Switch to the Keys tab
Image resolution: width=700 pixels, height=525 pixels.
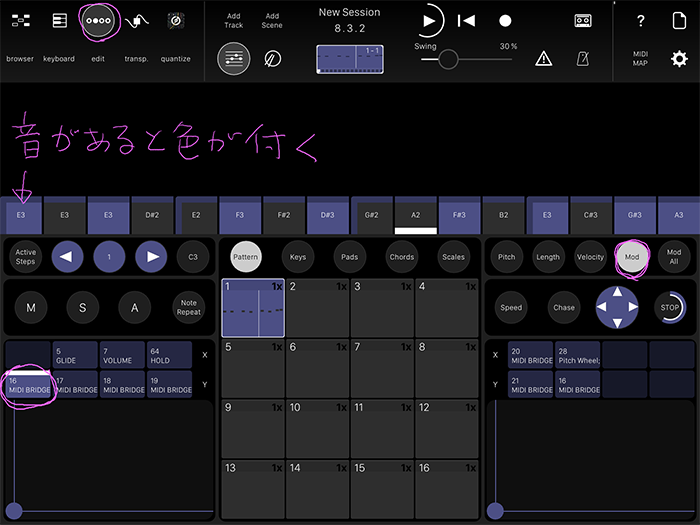pyautogui.click(x=298, y=257)
